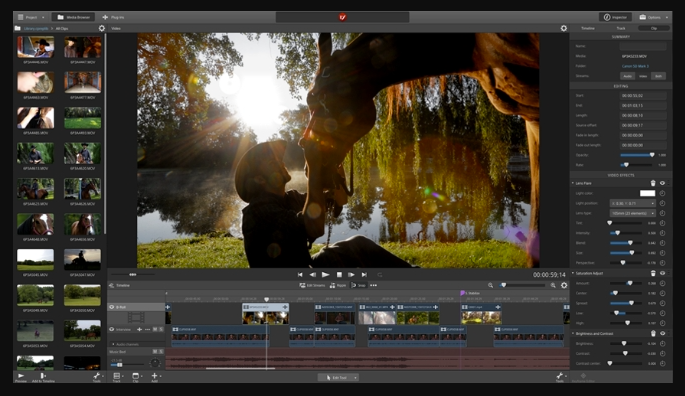The width and height of the screenshot is (685, 396).
Task: Open the Light position dropdown
Action: (633, 203)
